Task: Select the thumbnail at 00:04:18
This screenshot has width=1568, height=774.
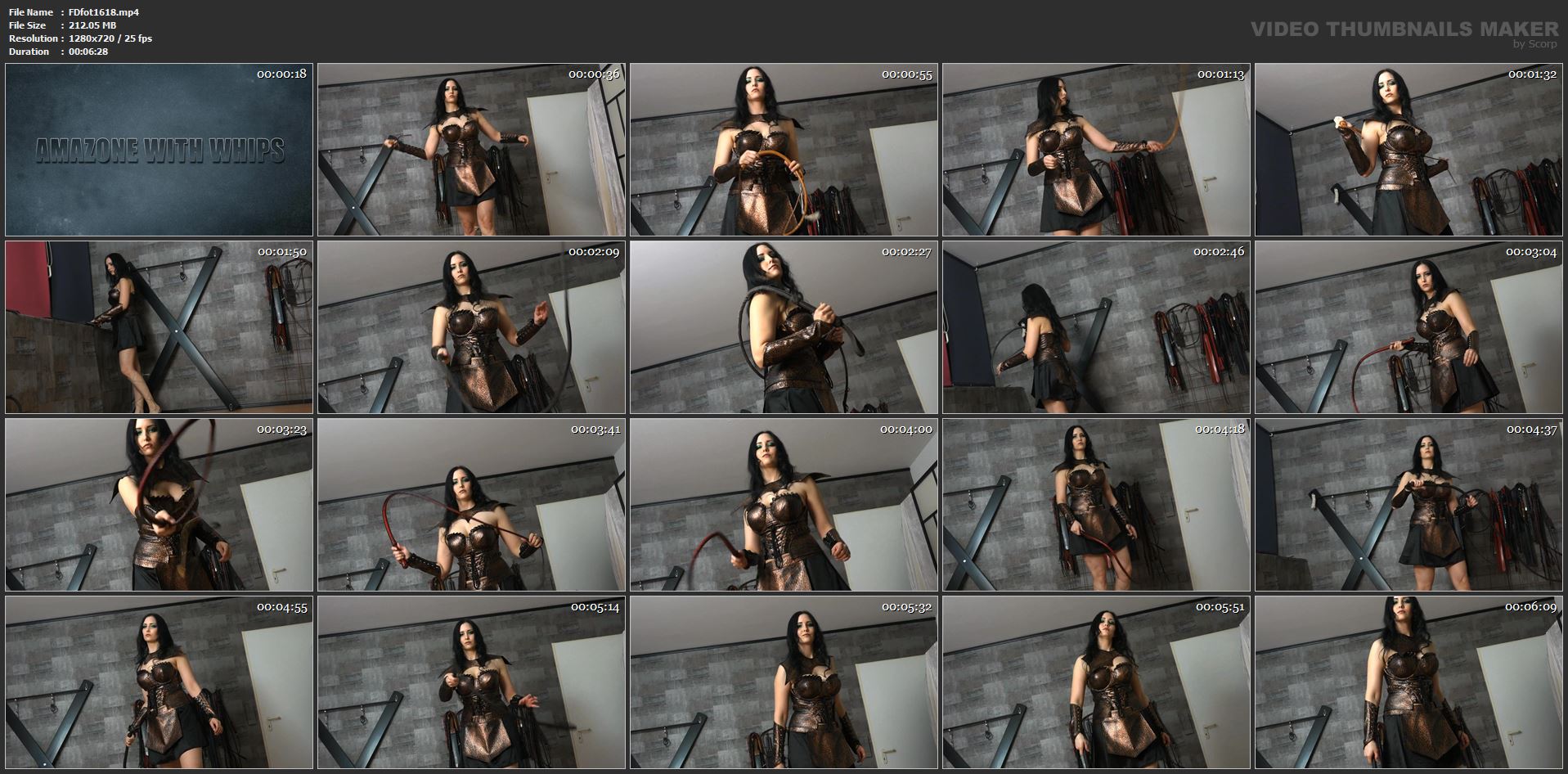Action: tap(1096, 505)
